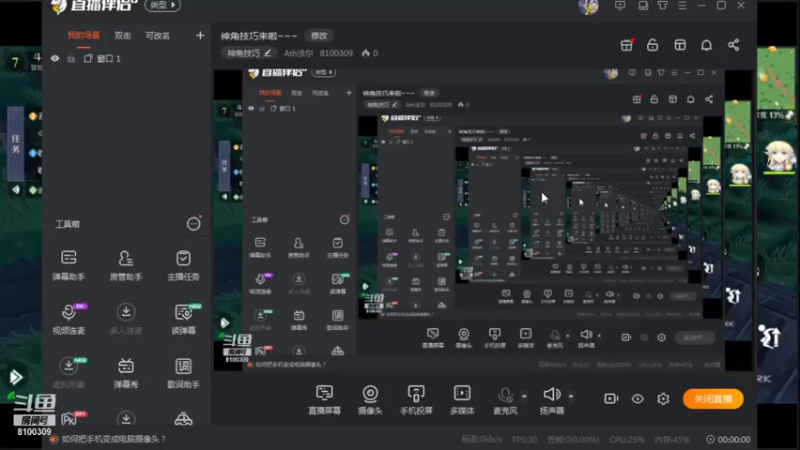Open toolbox more options circle icon
Screen dimensions: 800x450
(x=193, y=223)
